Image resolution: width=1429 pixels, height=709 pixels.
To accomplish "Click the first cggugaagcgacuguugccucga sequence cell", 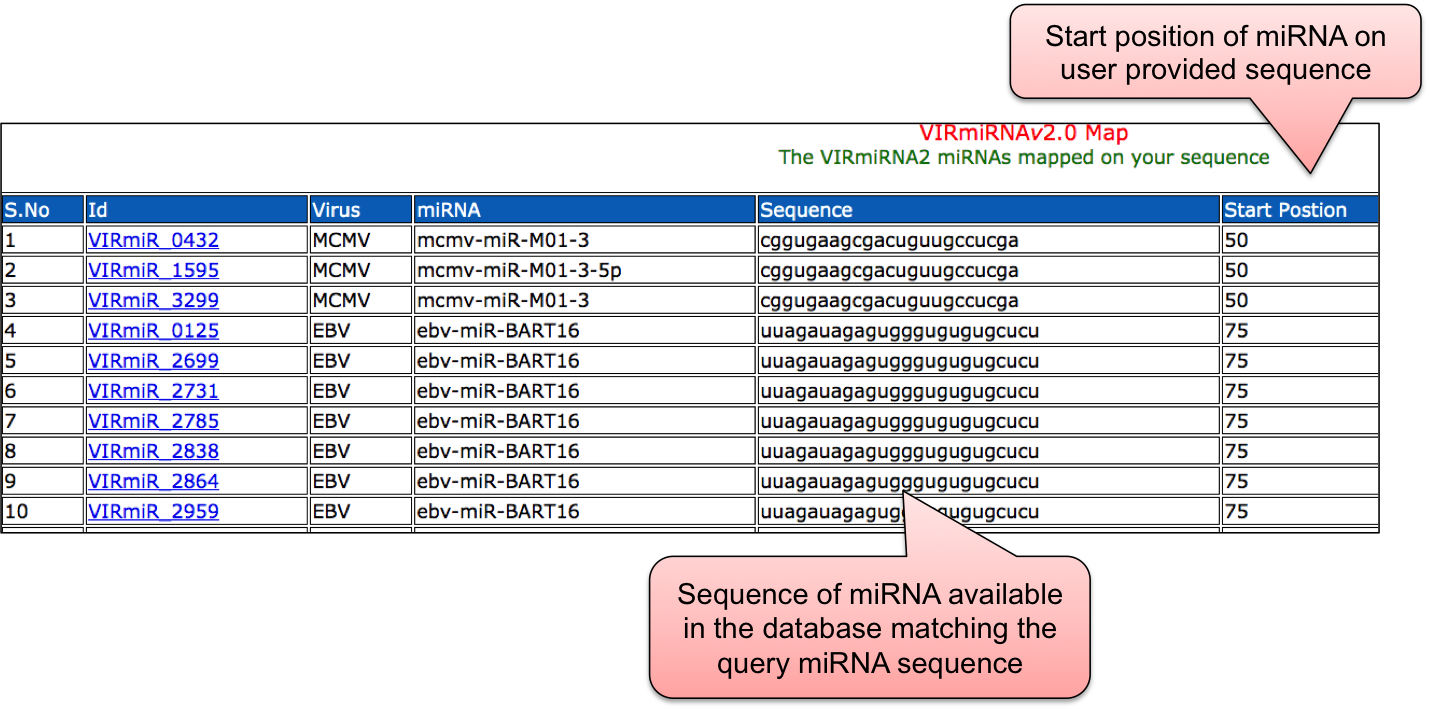I will click(889, 240).
